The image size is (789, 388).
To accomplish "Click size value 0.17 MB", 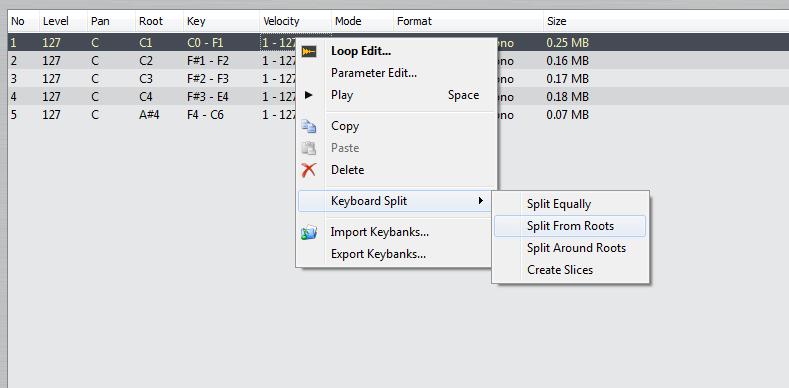I will (x=568, y=79).
